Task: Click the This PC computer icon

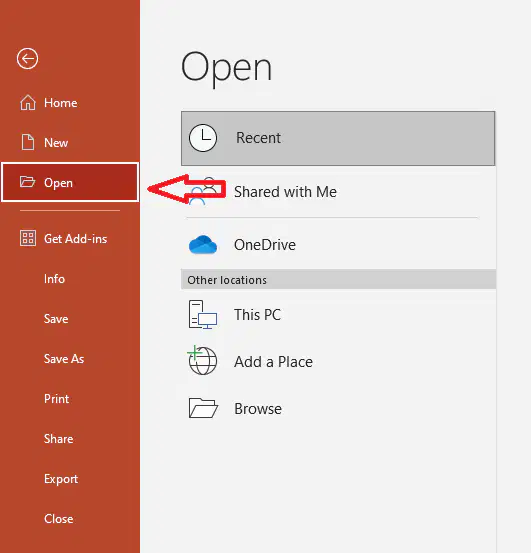Action: pos(203,315)
